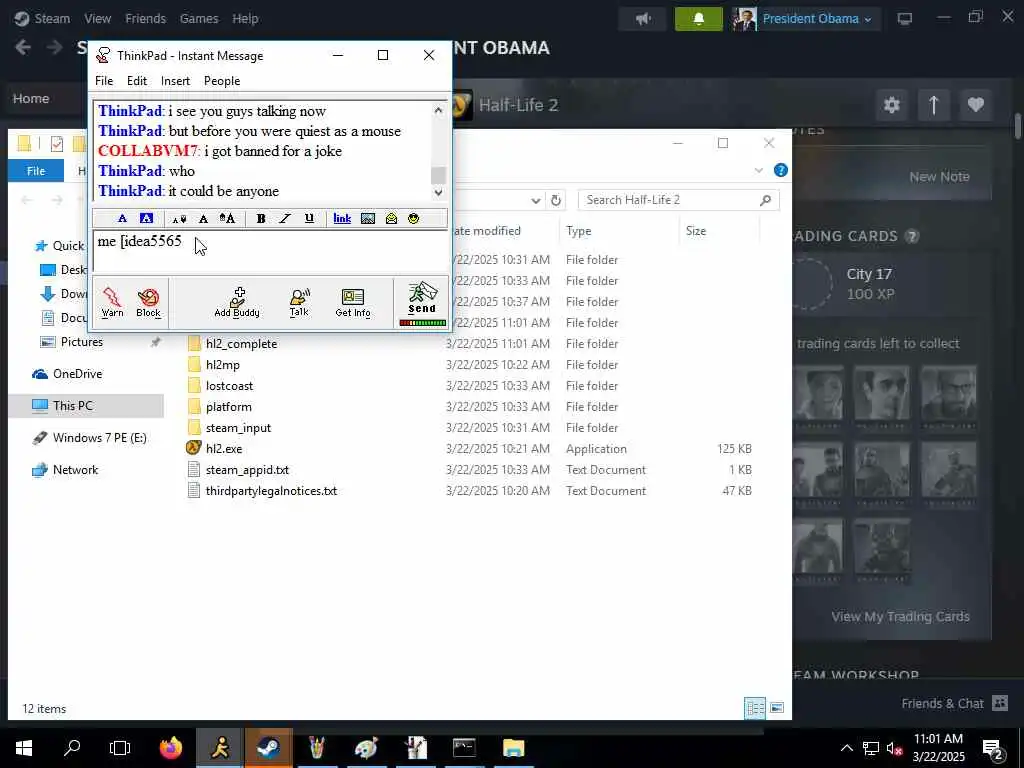Click the normal font size A icon

(203, 219)
